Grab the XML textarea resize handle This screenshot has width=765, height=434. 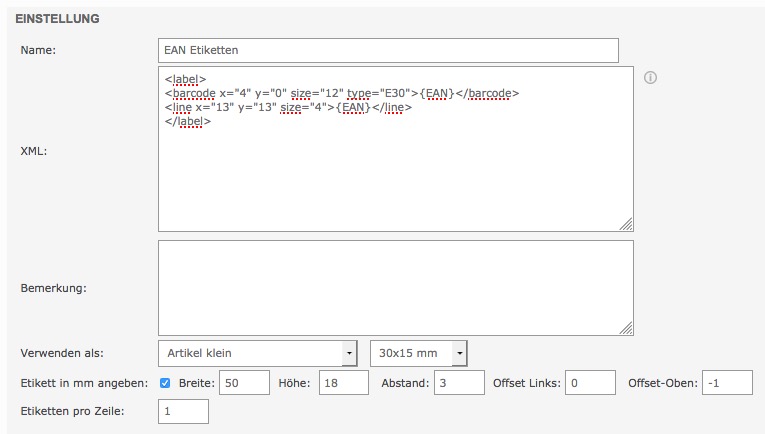[626, 224]
